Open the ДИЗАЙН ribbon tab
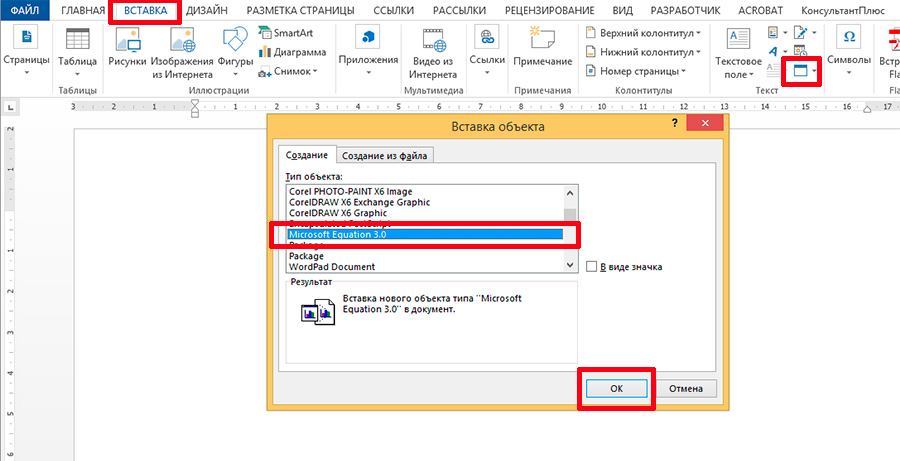 tap(206, 10)
